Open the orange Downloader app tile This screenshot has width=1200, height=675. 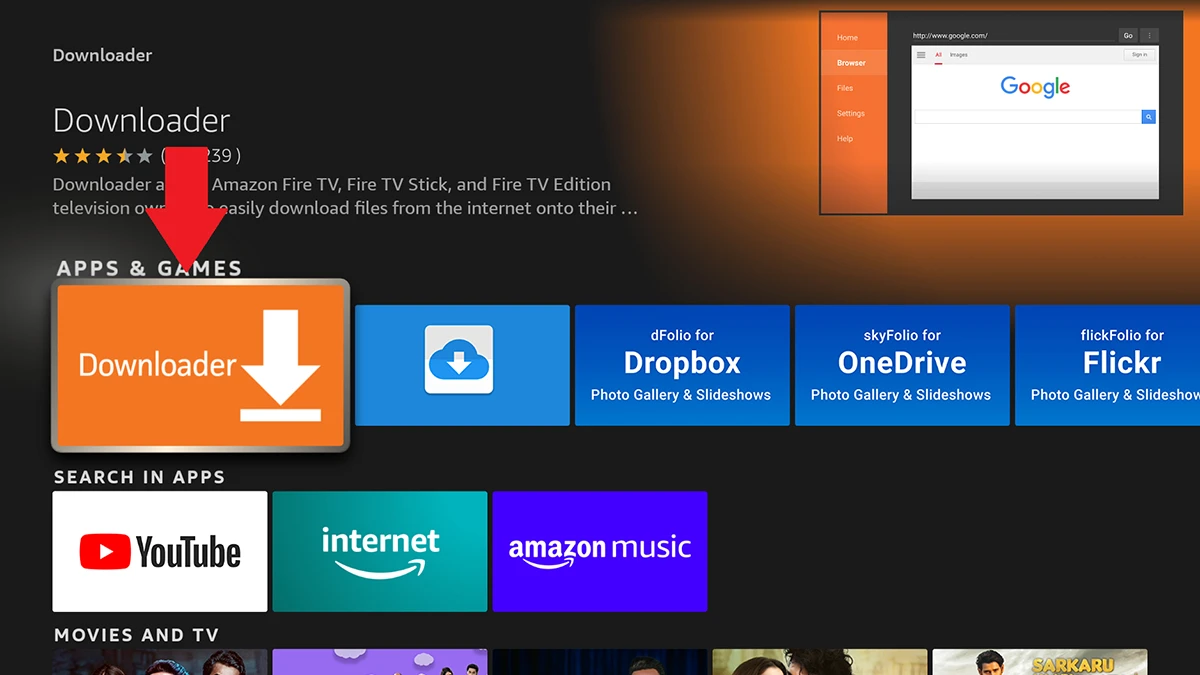point(200,365)
